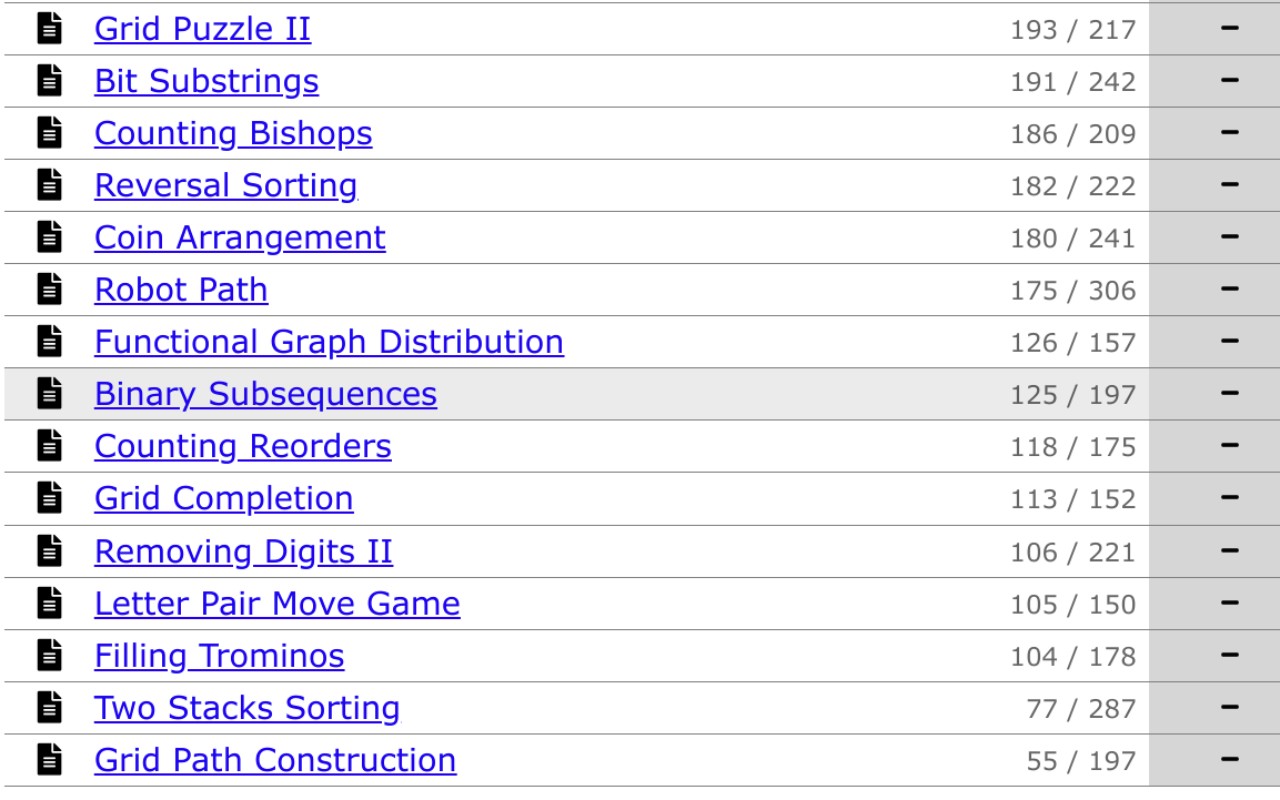The width and height of the screenshot is (1280, 800).
Task: Click document icon beside Grid Completion
Action: coord(49,498)
